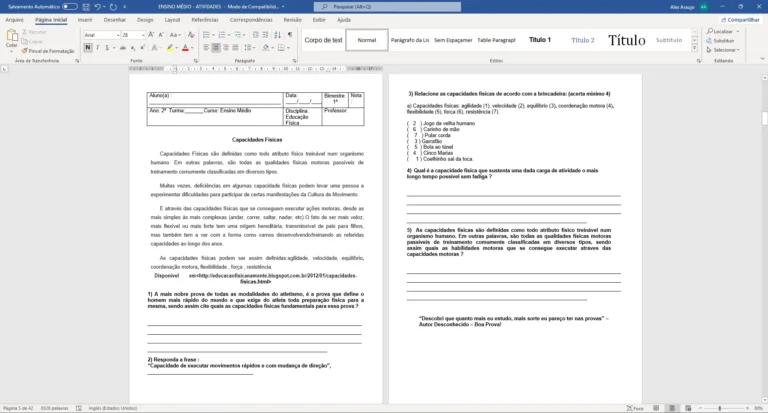Viewport: 768px width, 413px height.
Task: Align text to the right
Action: (x=226, y=48)
